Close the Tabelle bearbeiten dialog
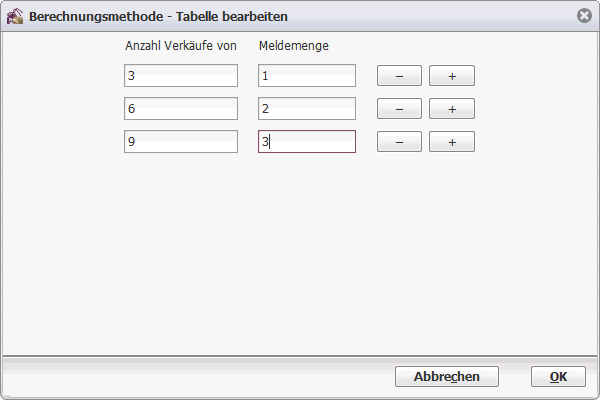 coord(584,16)
